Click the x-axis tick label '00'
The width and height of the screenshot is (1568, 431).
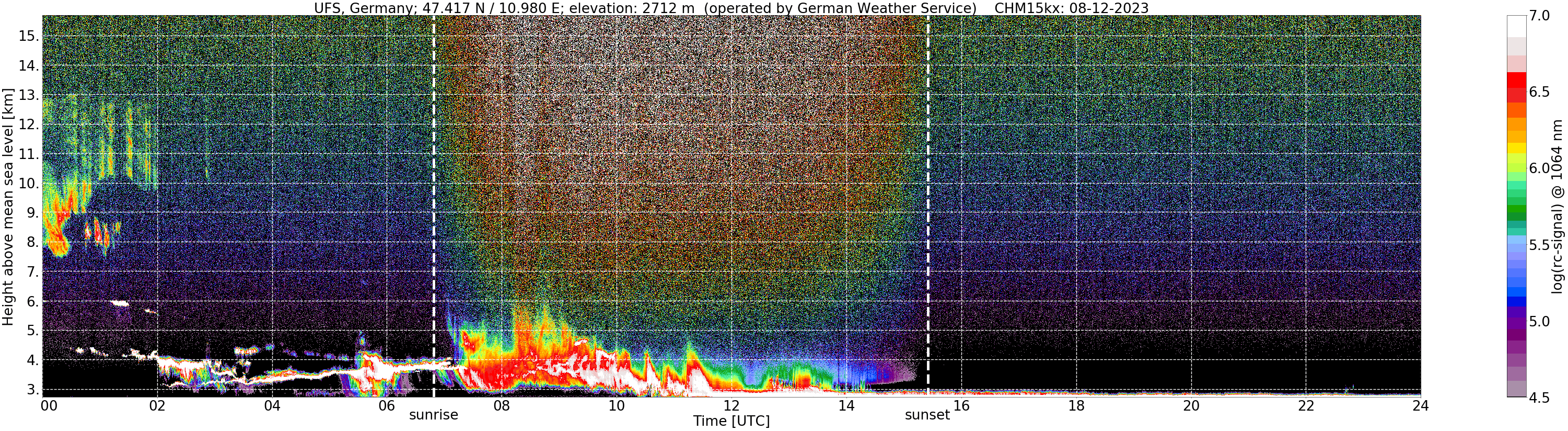pyautogui.click(x=49, y=406)
